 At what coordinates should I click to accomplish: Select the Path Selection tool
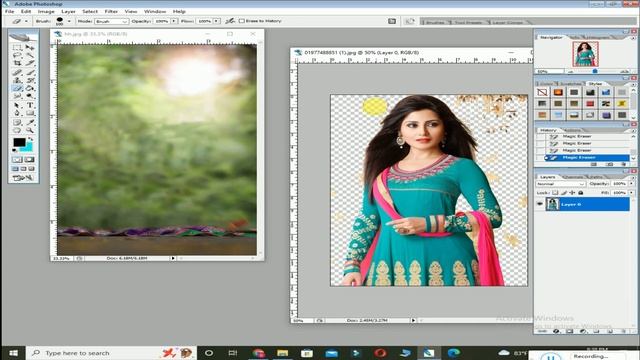pyautogui.click(x=17, y=105)
